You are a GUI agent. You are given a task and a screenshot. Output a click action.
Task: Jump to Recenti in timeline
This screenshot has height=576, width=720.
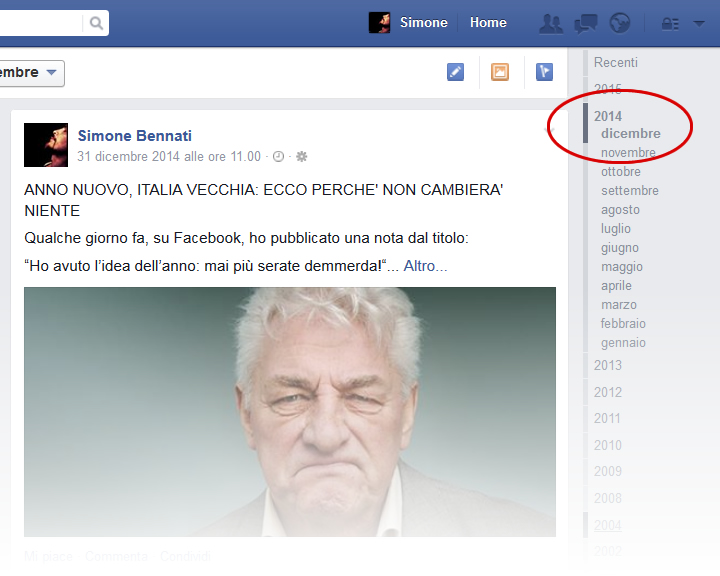615,62
